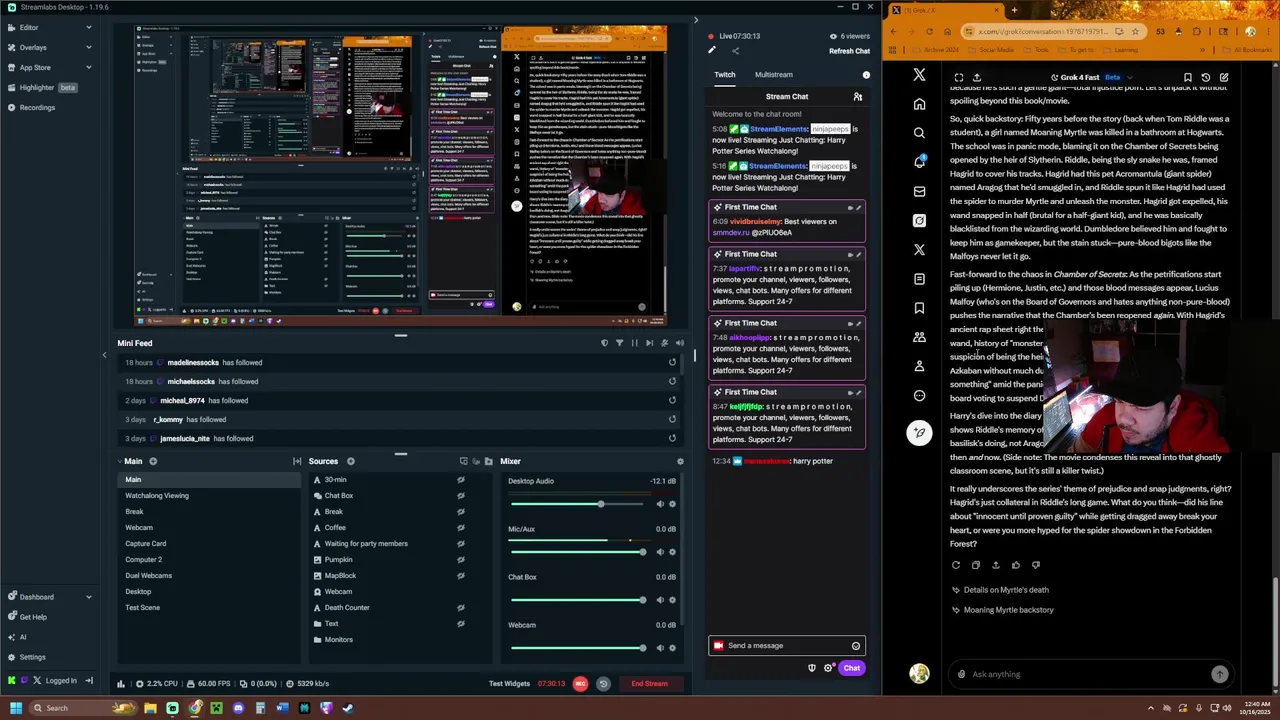Show the hidden Chat Box source
The width and height of the screenshot is (1280, 720).
click(461, 496)
